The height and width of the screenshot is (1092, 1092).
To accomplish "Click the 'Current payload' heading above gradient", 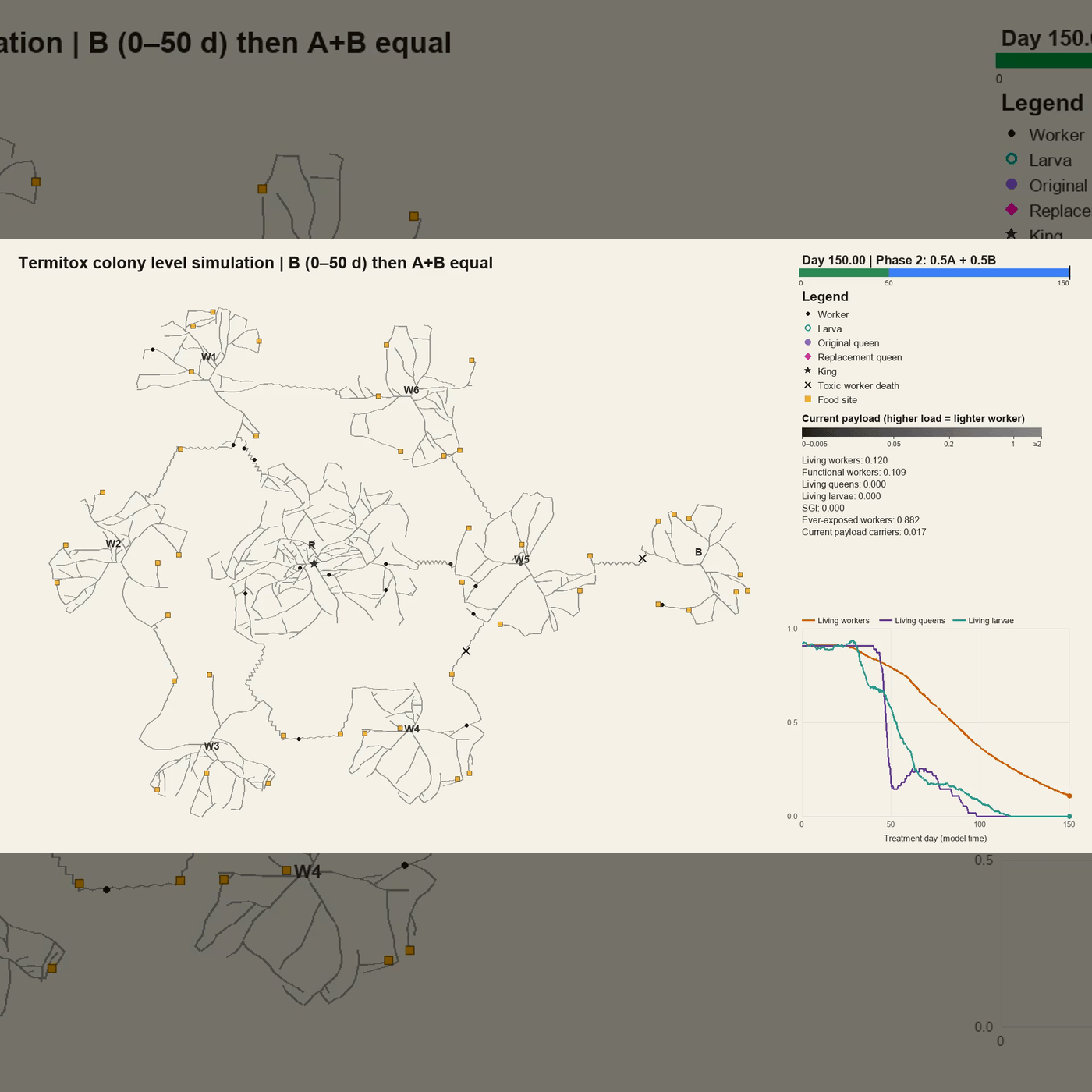I will tap(913, 419).
